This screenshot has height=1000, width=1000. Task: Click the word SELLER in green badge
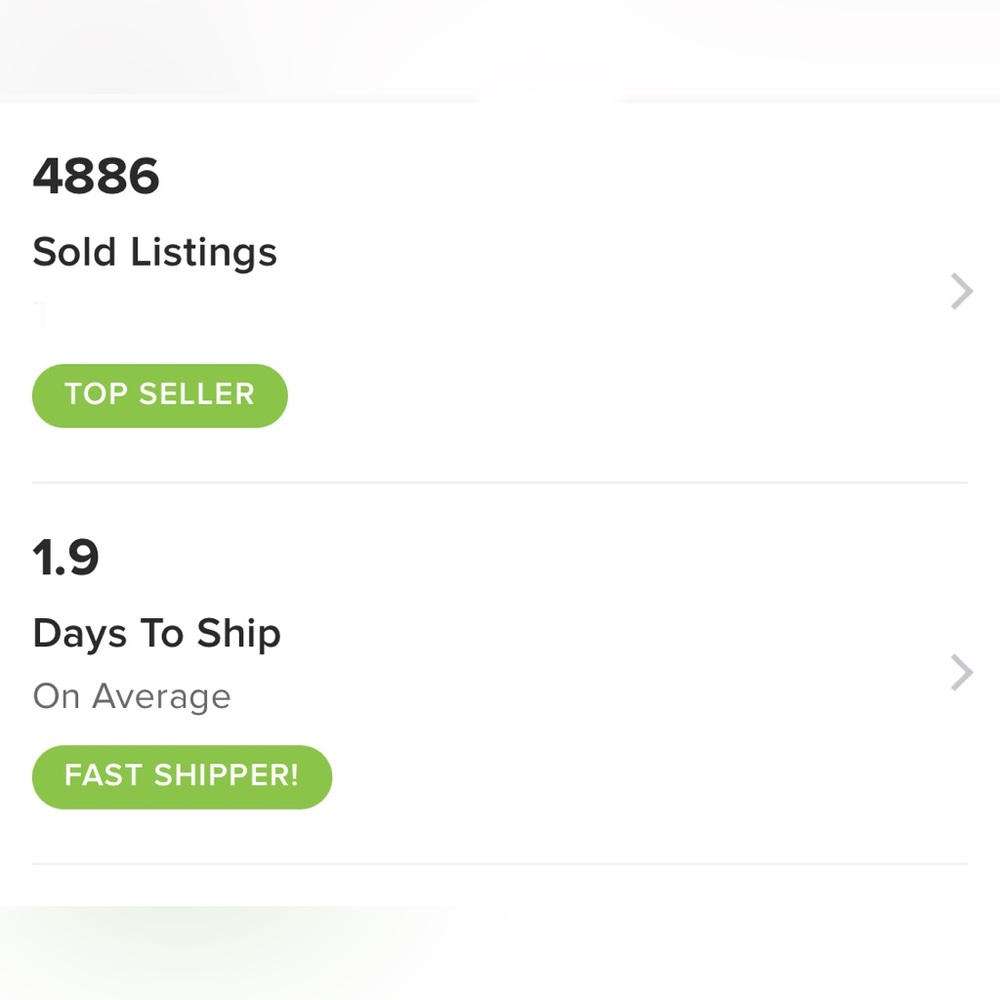pos(197,393)
